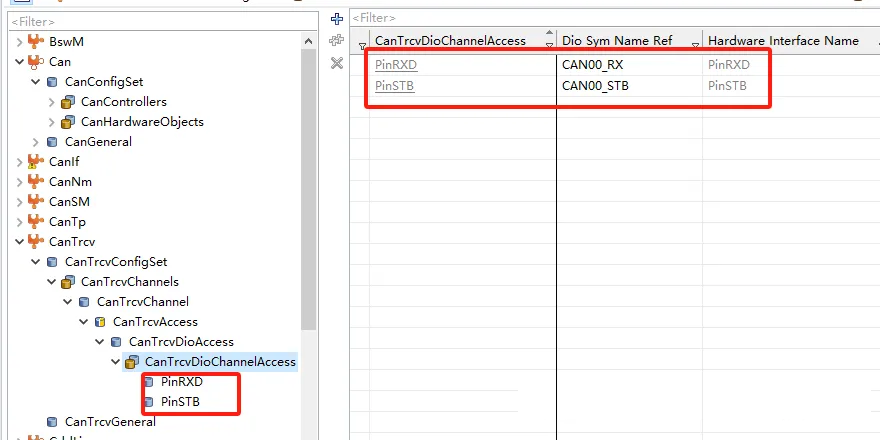Click the CanTrcvGeneral container icon

point(52,422)
